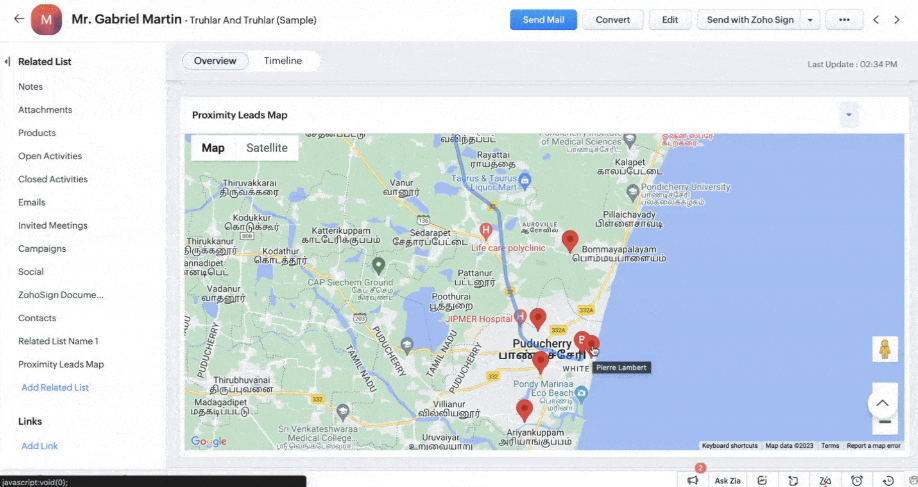The image size is (918, 487).
Task: Open Notes in the related list
Action: pos(30,87)
